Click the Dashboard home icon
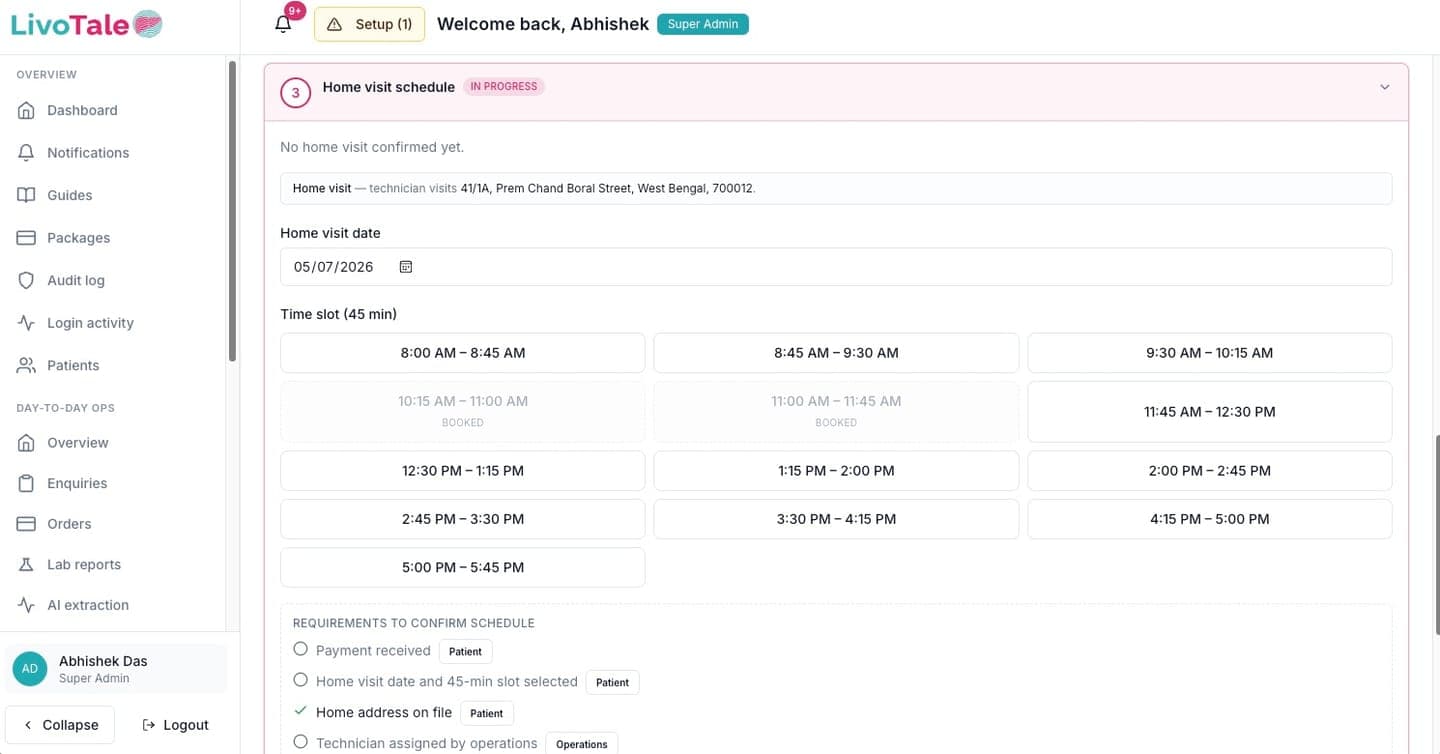This screenshot has height=754, width=1440. pyautogui.click(x=26, y=110)
